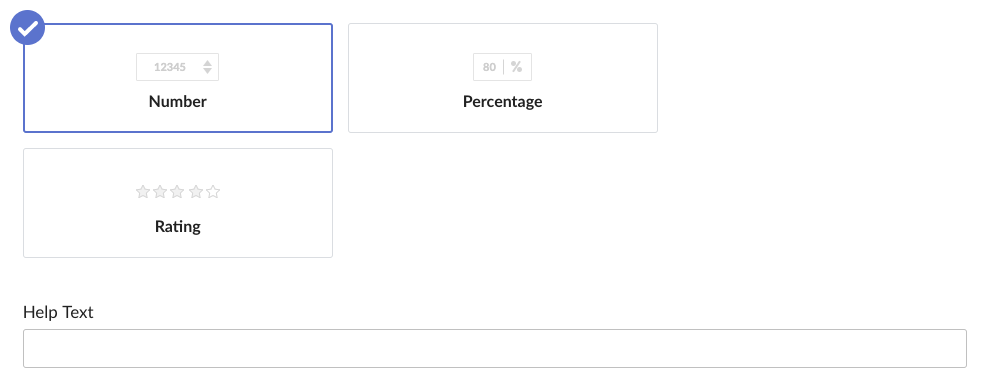Click the first star in Rating preview
Screen dimensions: 985x385
[x=143, y=192]
